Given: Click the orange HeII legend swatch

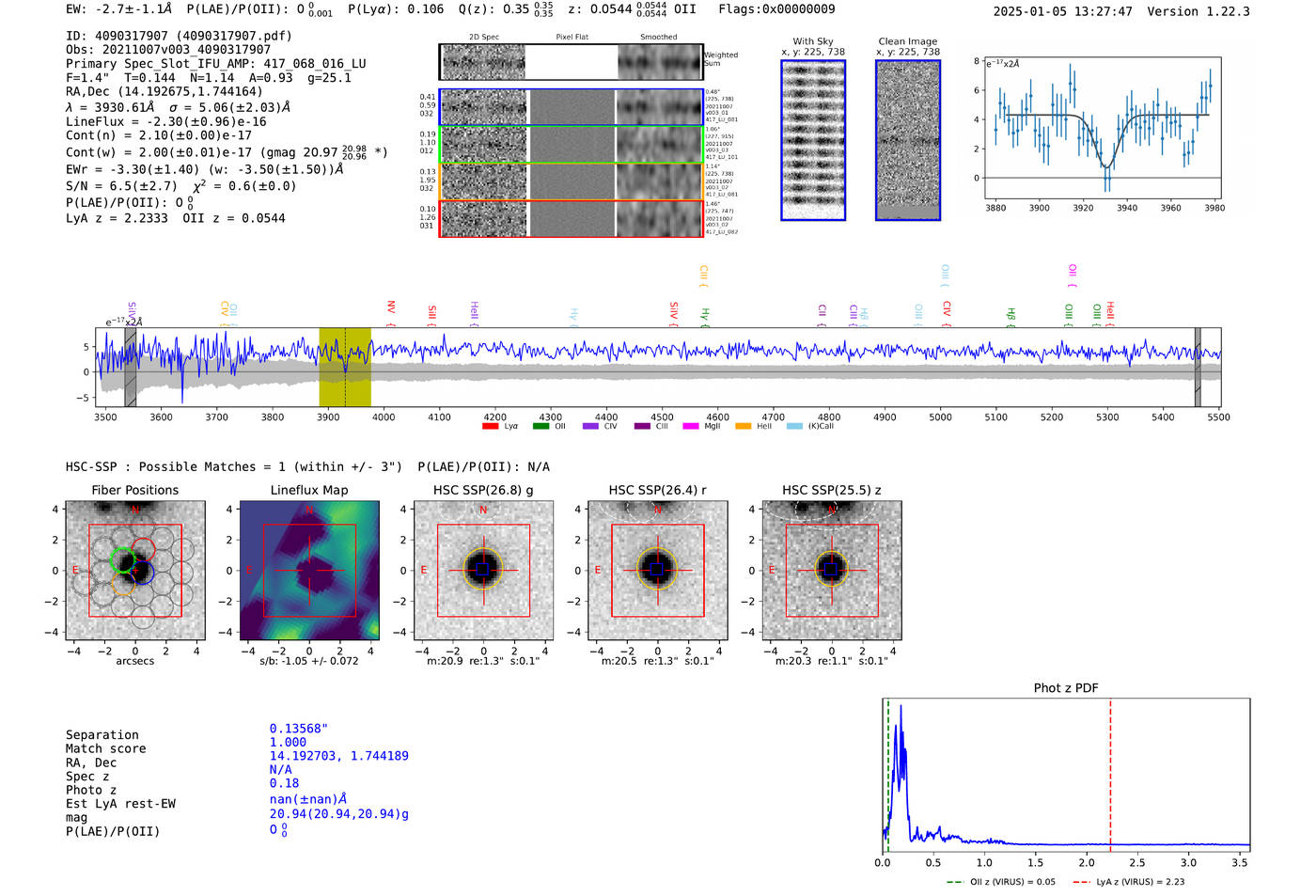Looking at the screenshot, I should 743,427.
